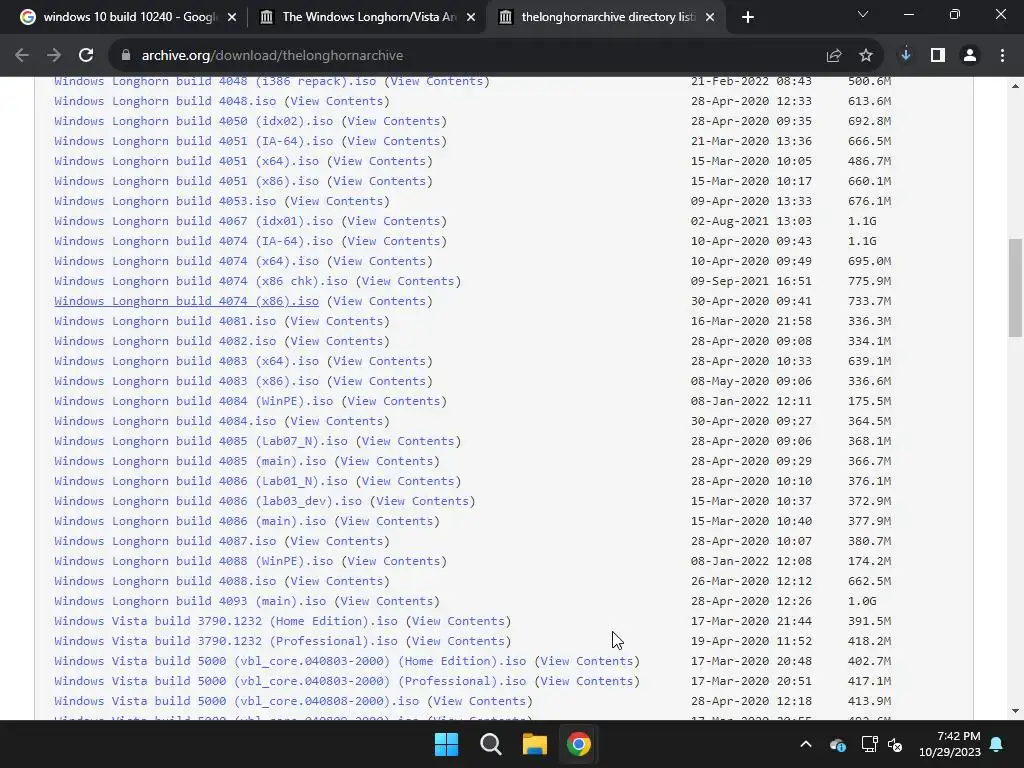Download Longhorn build 4051 (IA-64).iso
Image resolution: width=1024 pixels, height=768 pixels.
pos(193,141)
